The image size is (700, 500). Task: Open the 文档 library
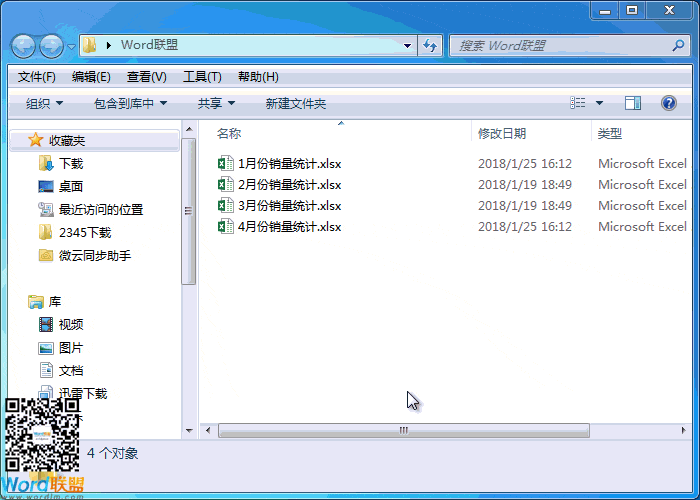tap(71, 371)
